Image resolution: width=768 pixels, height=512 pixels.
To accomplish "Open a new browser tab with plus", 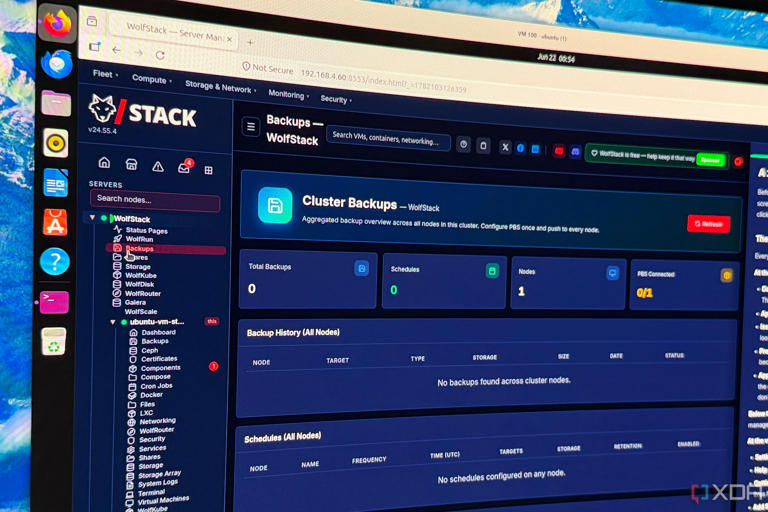I will coord(250,43).
